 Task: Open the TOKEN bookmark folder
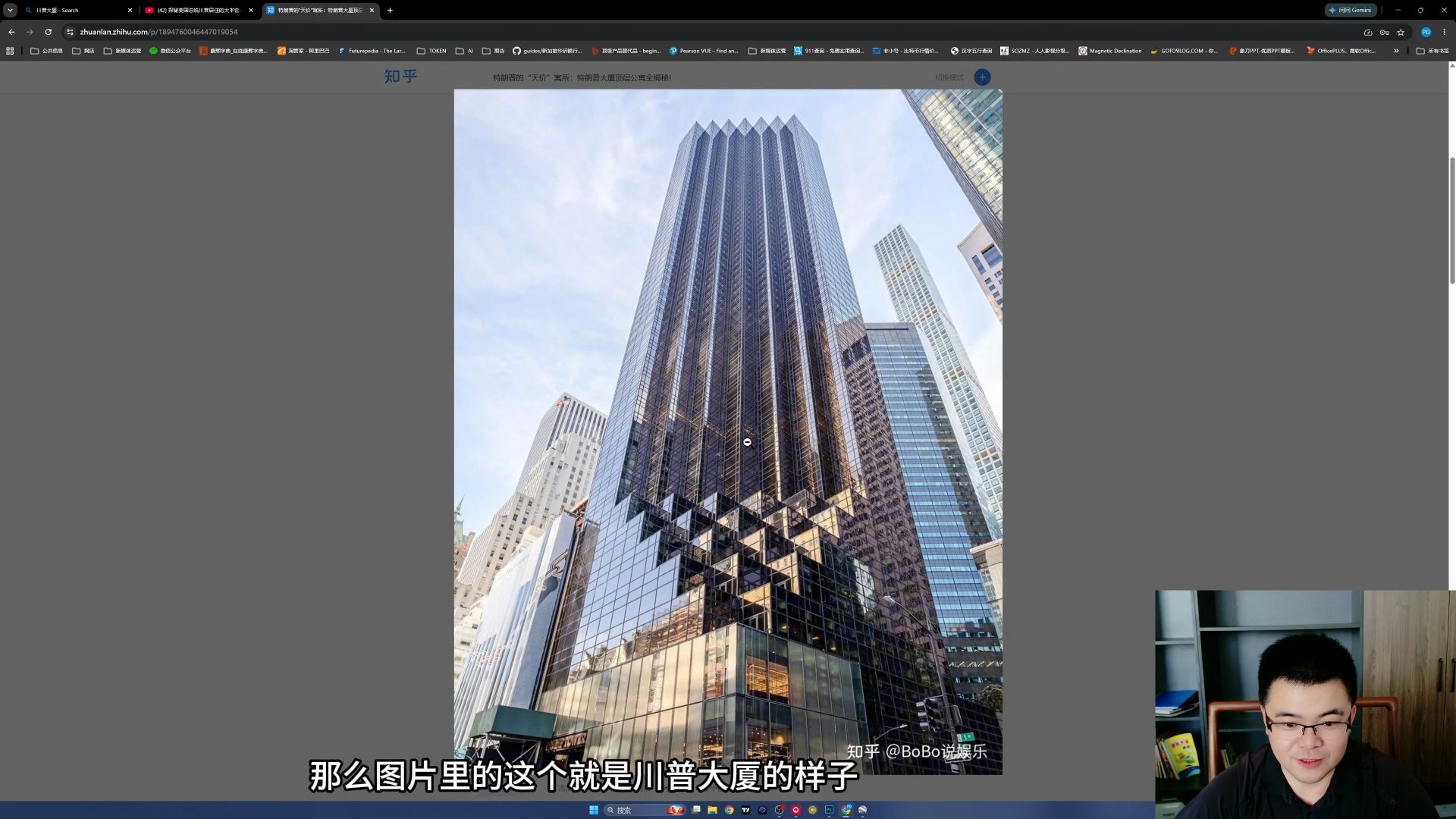coord(431,51)
